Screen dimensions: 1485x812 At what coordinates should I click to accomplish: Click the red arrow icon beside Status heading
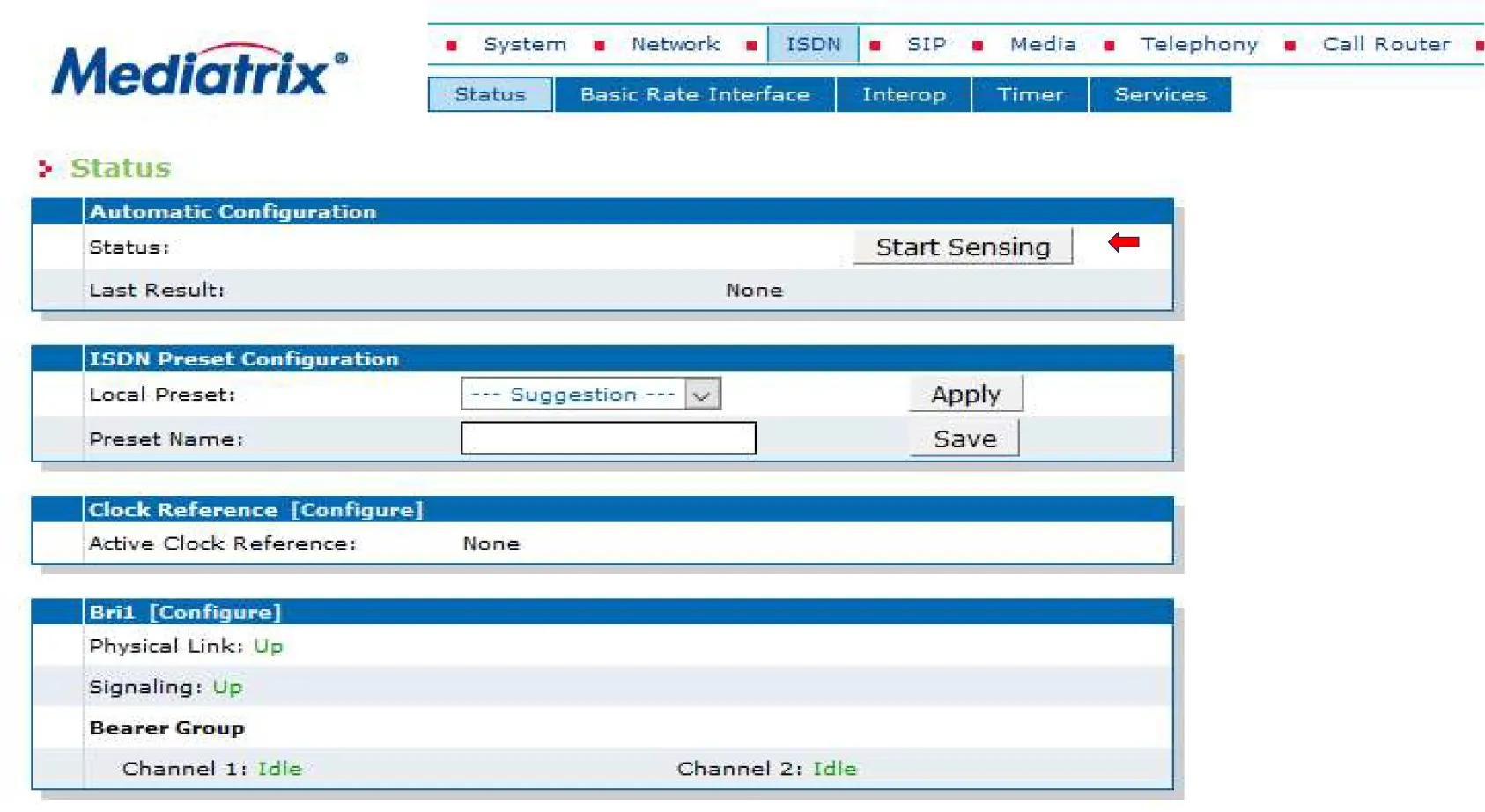coord(45,168)
